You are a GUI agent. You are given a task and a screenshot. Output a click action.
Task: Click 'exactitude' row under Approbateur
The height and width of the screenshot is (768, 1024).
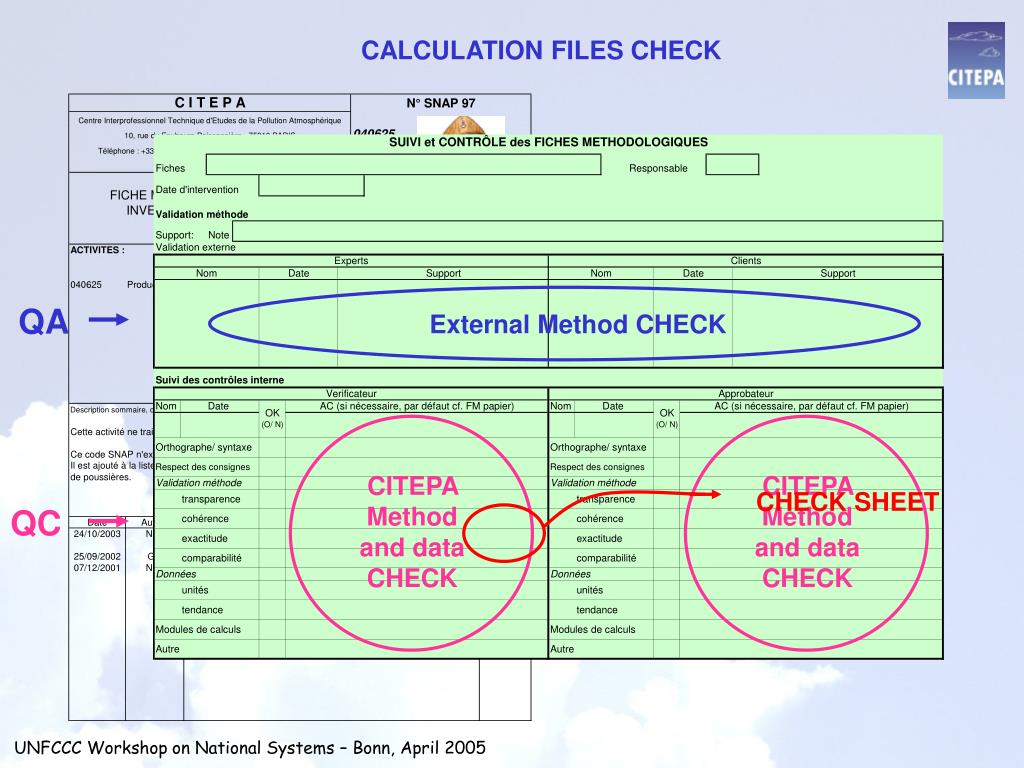click(x=599, y=538)
